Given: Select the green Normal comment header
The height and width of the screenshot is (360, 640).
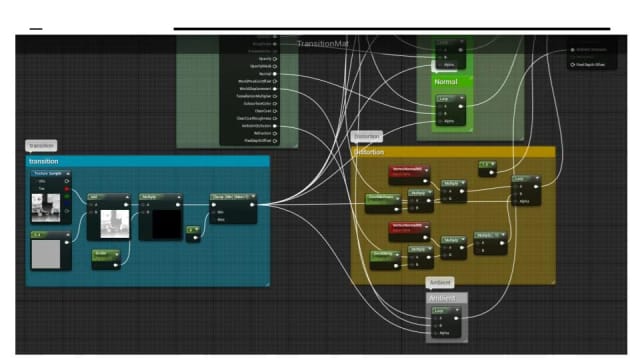Looking at the screenshot, I should 452,82.
